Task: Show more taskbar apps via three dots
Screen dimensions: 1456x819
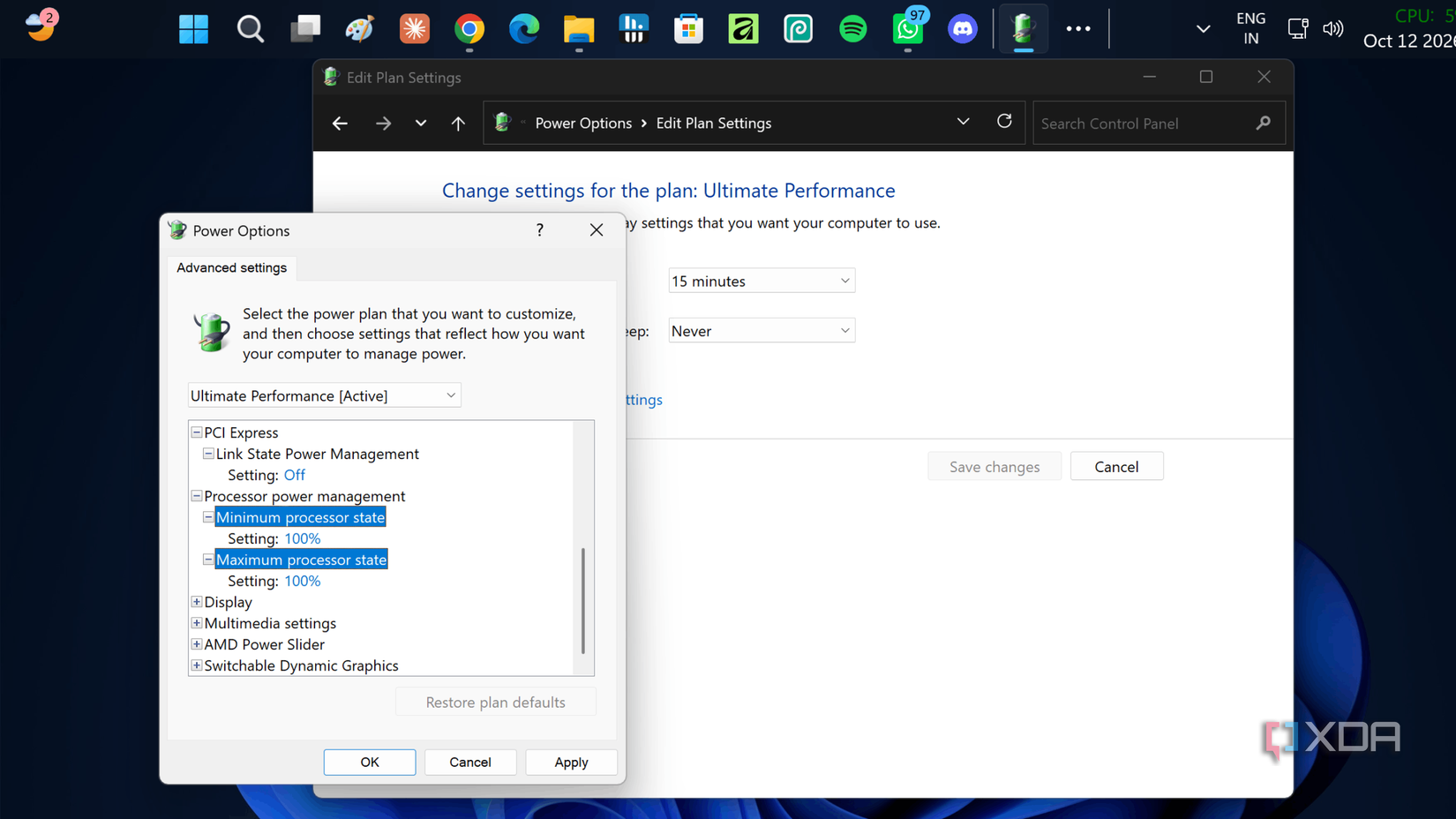Action: click(1078, 29)
